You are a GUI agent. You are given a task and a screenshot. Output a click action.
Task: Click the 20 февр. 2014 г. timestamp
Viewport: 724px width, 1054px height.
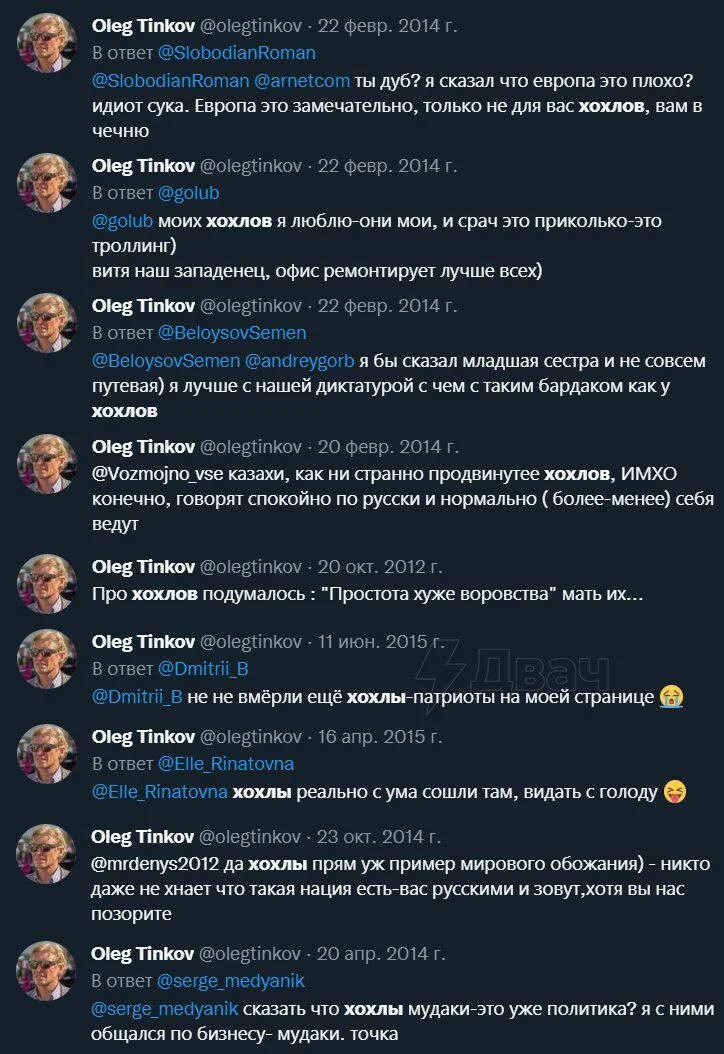388,446
